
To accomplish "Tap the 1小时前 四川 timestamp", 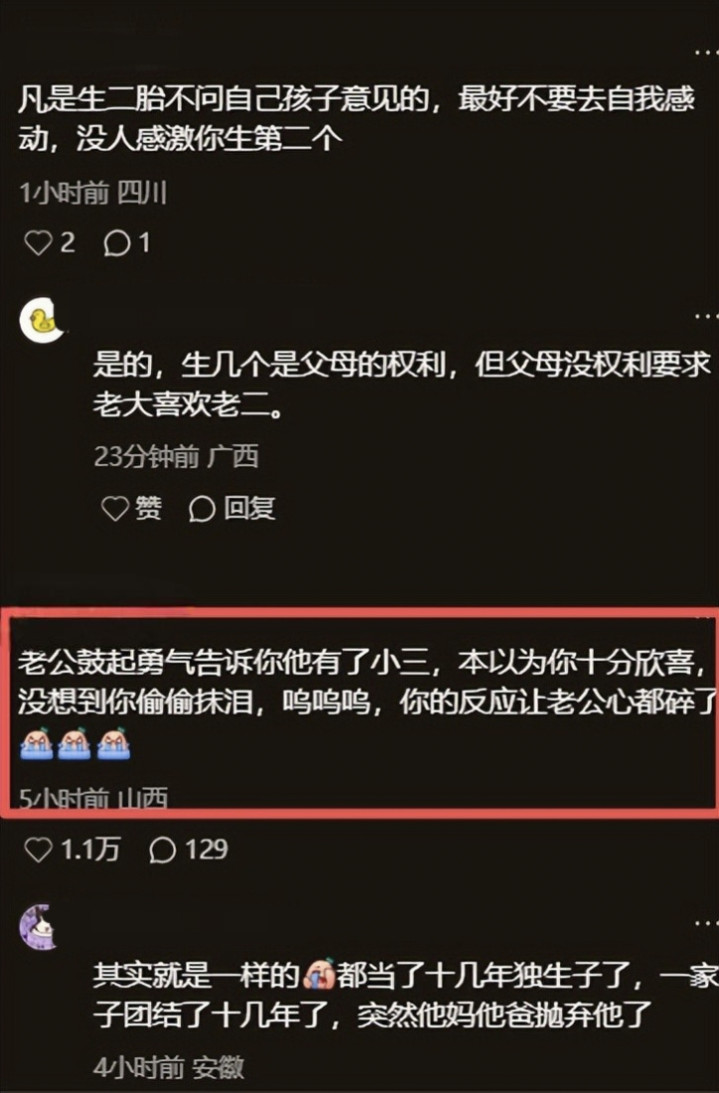I will point(93,192).
